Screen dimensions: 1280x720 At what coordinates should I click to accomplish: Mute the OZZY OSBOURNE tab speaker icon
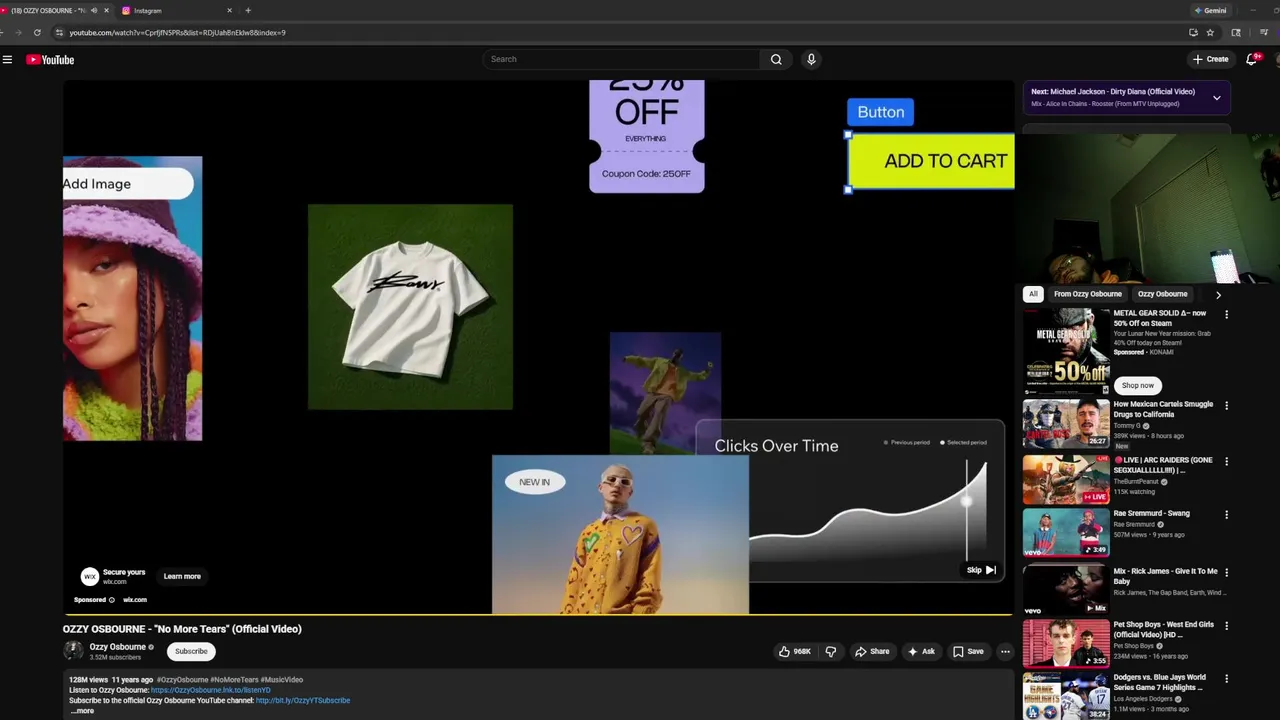pos(94,10)
